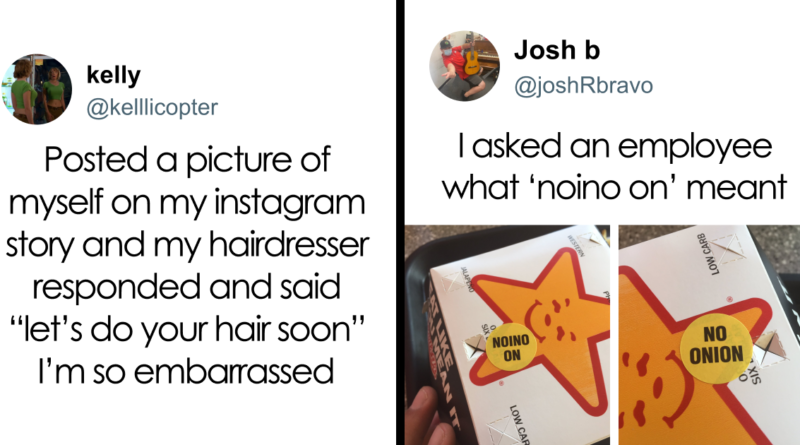Click kelly's profile avatar
The width and height of the screenshot is (800, 445).
(x=36, y=89)
